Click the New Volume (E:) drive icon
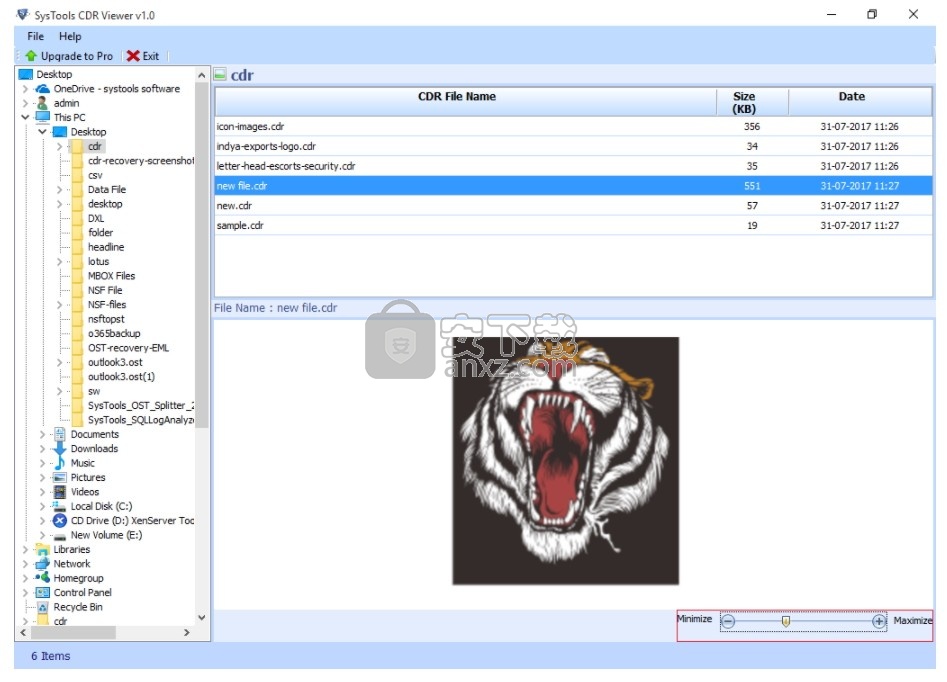The height and width of the screenshot is (682, 947). [59, 536]
